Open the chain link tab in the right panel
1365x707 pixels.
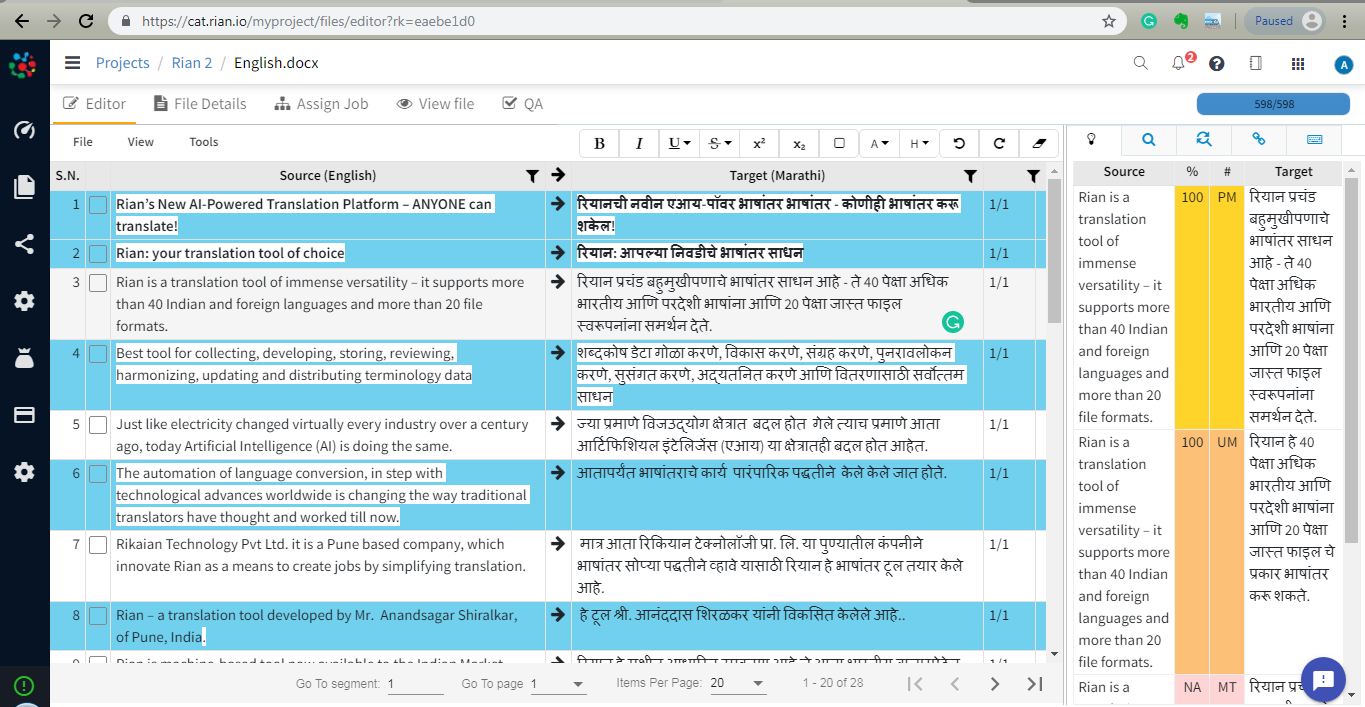pyautogui.click(x=1259, y=140)
